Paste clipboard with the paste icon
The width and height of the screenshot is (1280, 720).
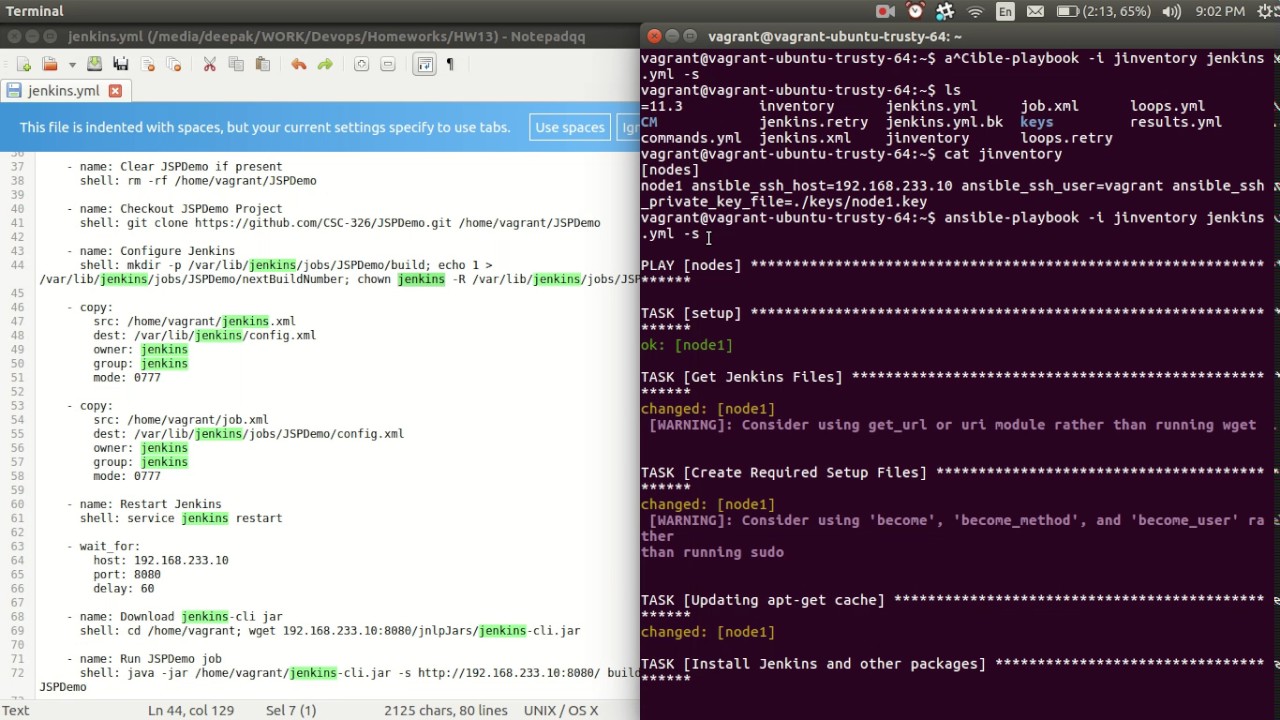point(262,64)
